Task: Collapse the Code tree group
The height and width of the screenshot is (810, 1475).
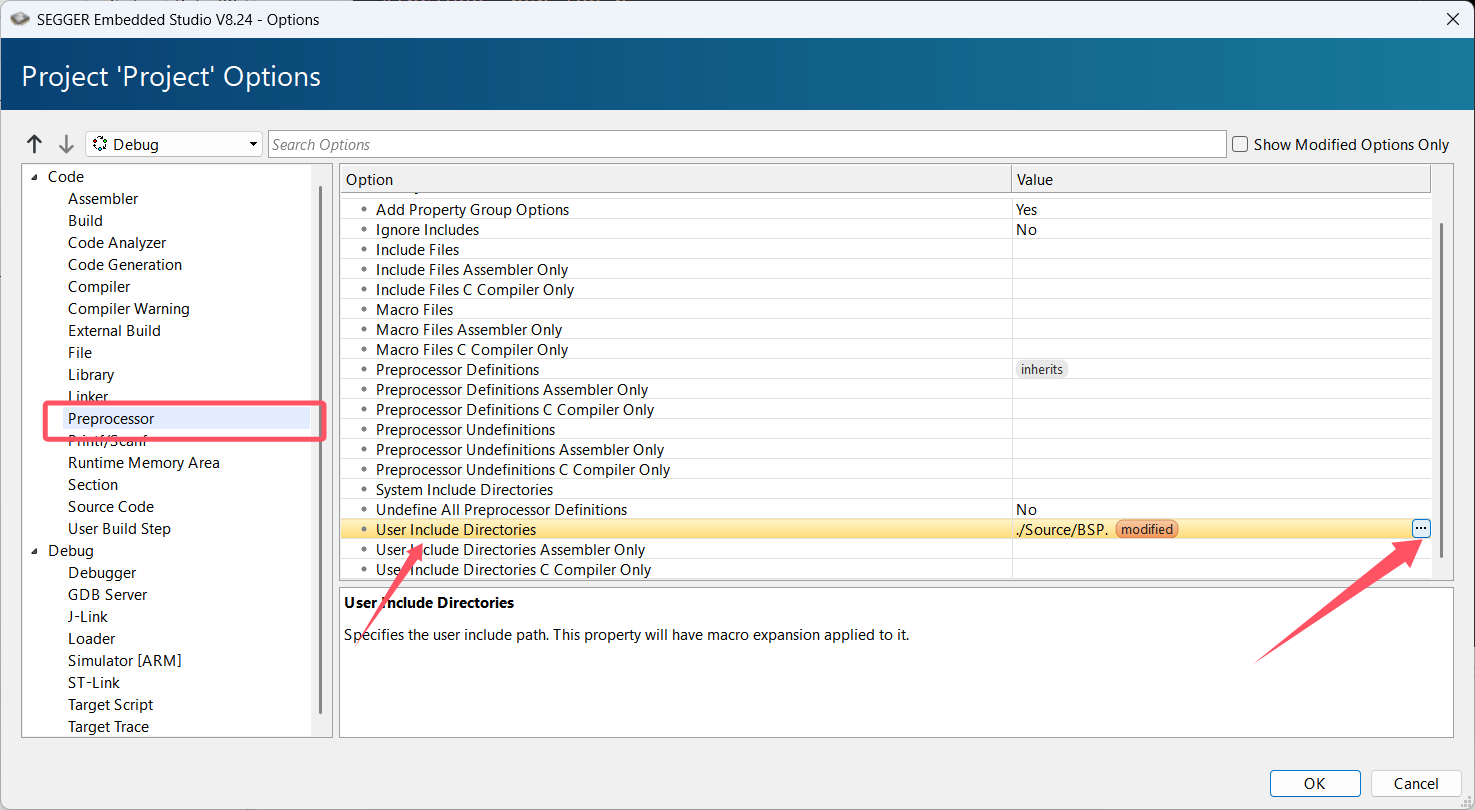Action: point(35,177)
